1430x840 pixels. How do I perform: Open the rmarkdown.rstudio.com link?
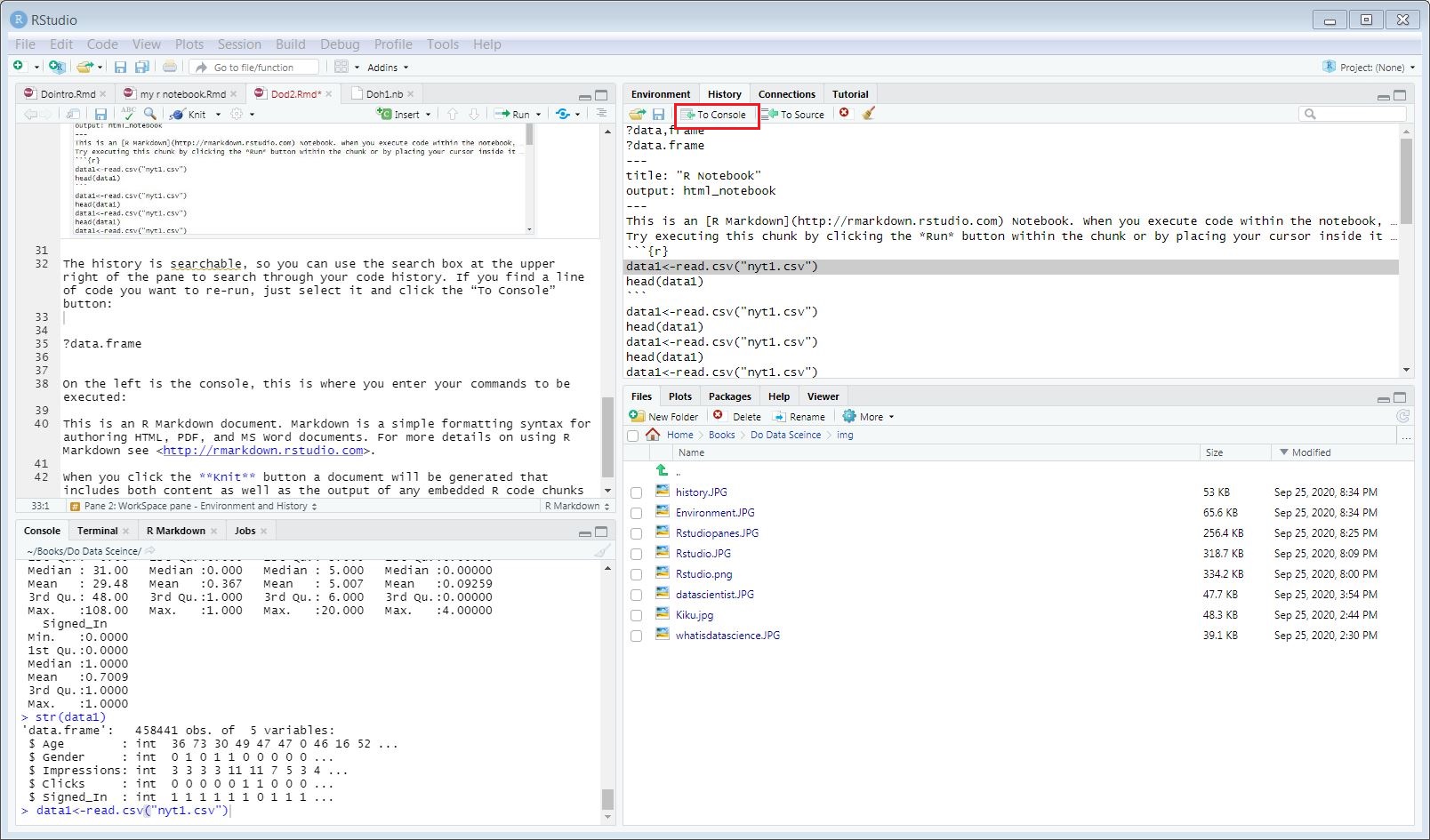pyautogui.click(x=263, y=451)
